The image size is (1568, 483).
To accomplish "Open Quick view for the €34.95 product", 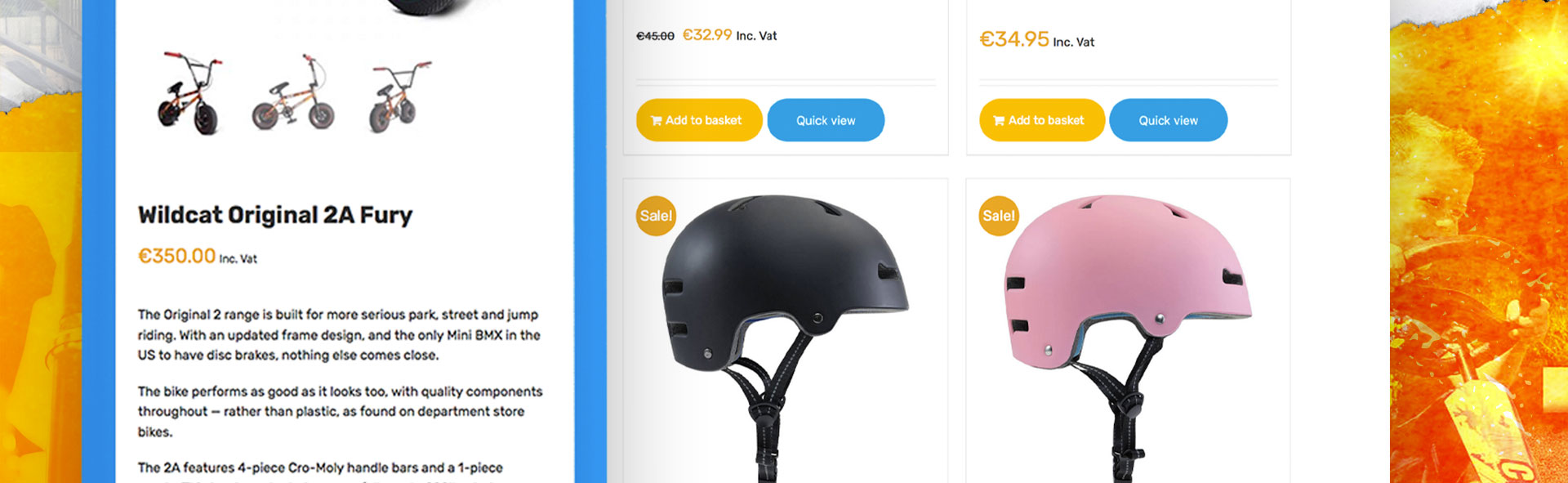I will point(1168,120).
